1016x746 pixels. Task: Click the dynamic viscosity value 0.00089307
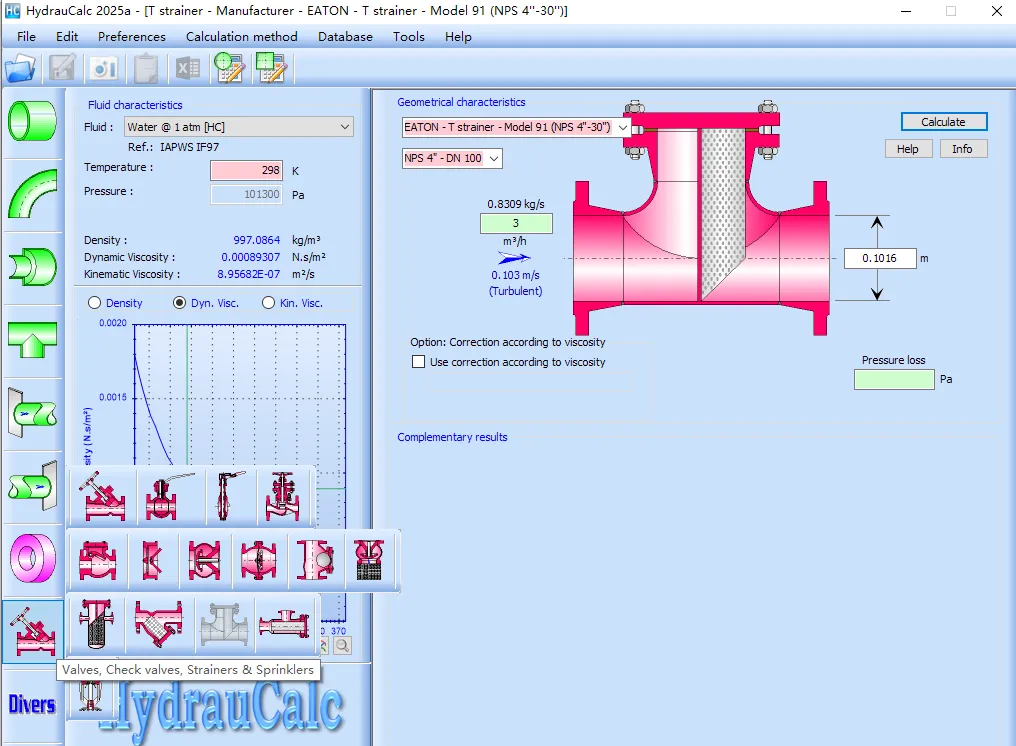coord(251,257)
